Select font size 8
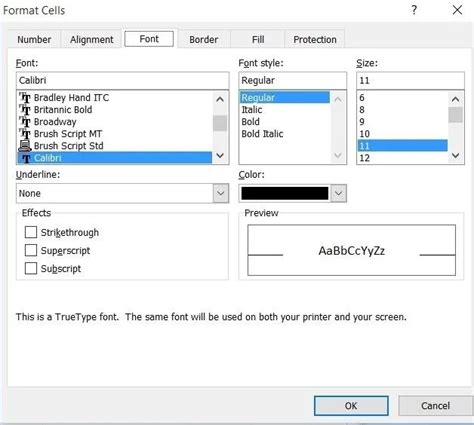The image size is (474, 425). [x=362, y=110]
